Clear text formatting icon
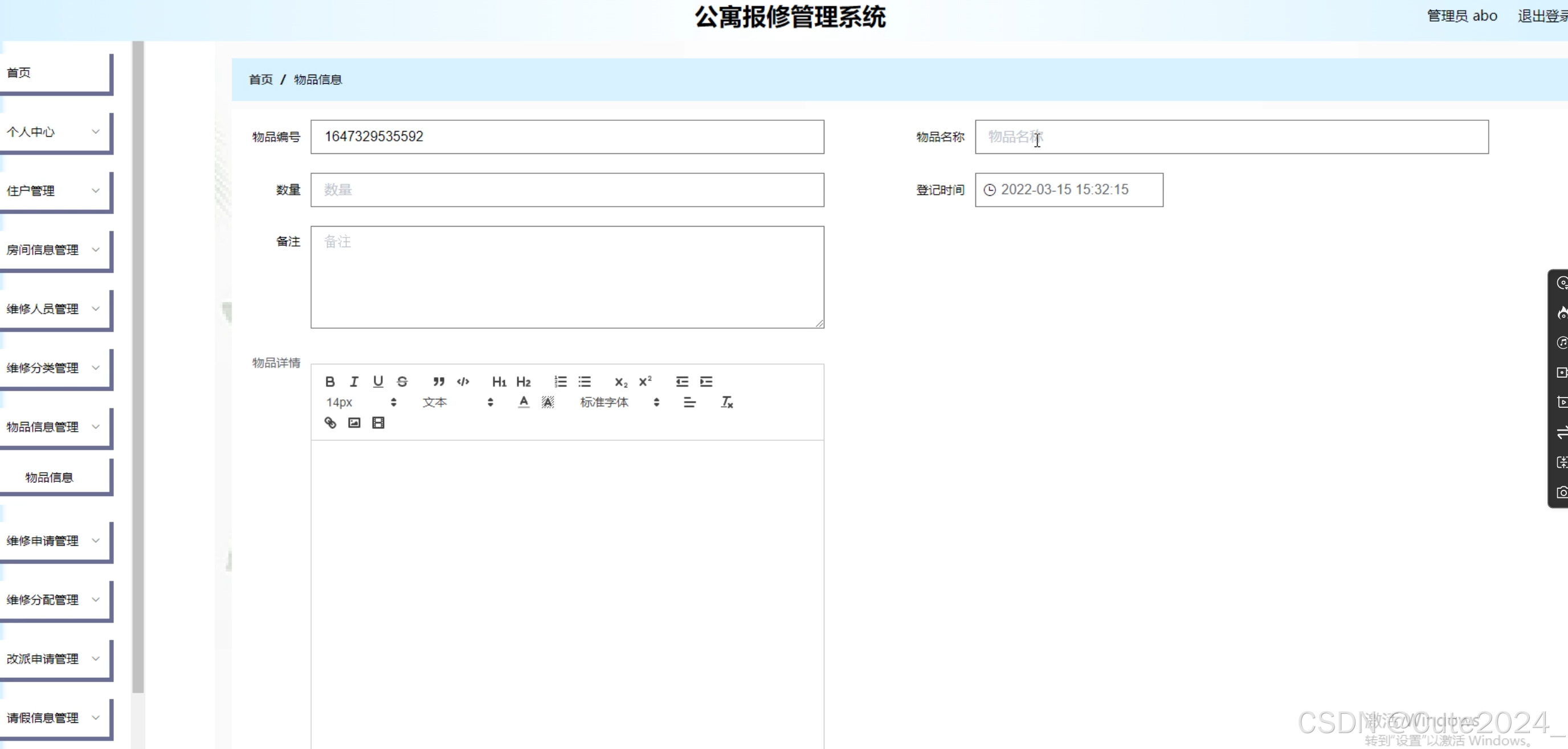 point(727,402)
